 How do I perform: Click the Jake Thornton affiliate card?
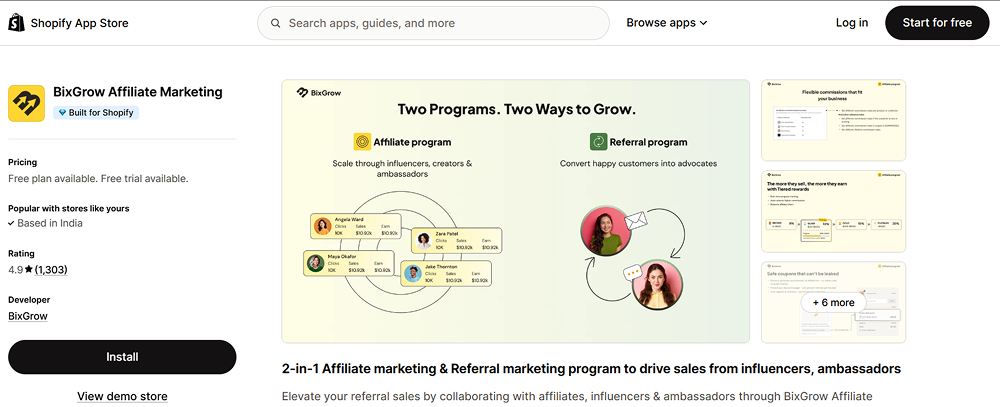[x=447, y=274]
